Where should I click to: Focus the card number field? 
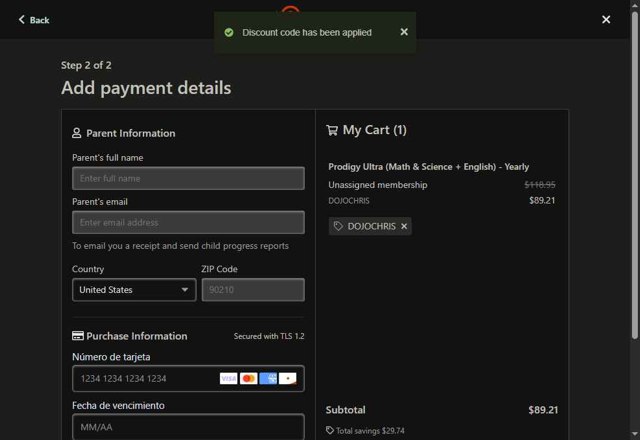point(188,379)
